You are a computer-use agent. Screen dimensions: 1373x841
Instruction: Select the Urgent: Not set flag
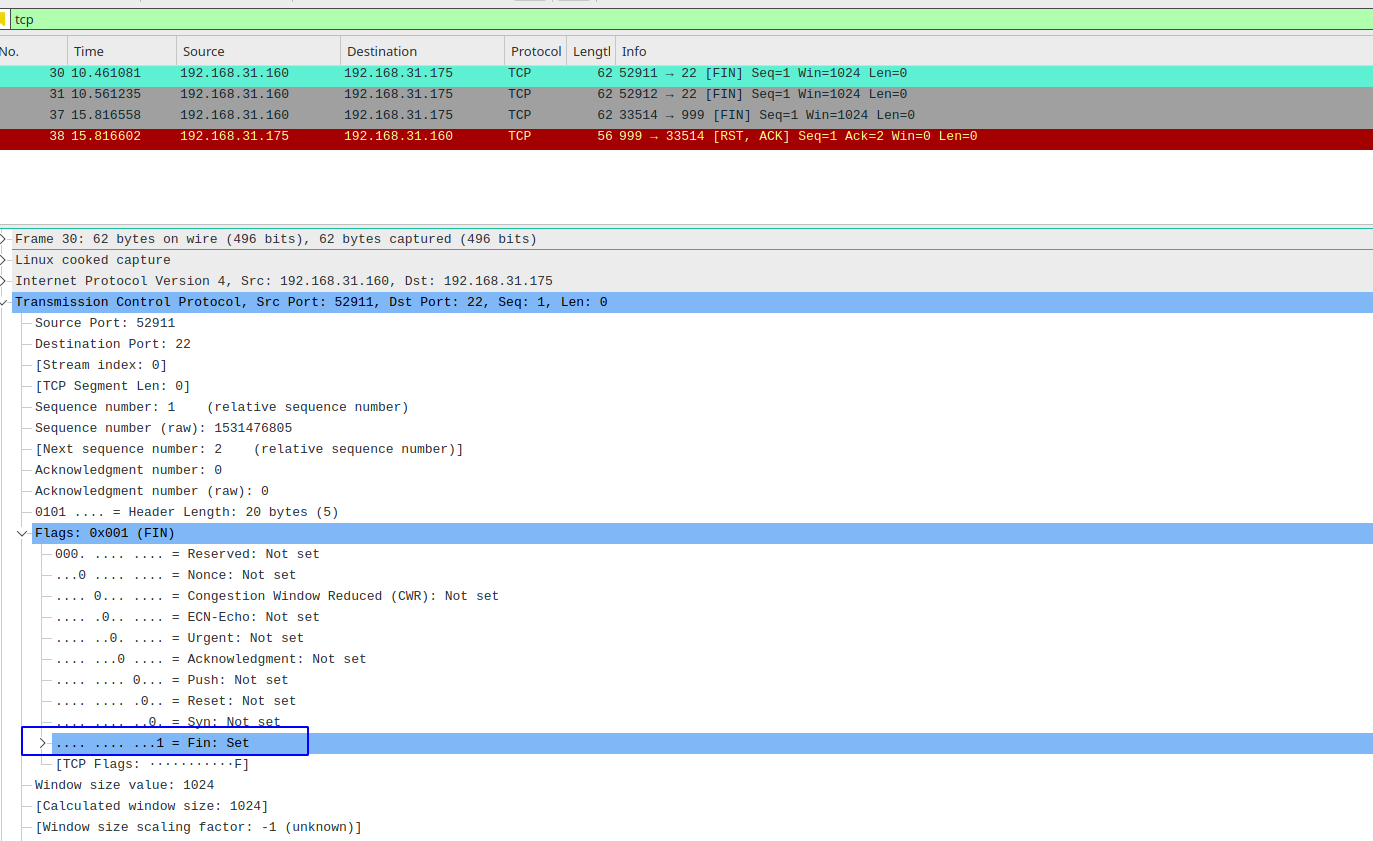pyautogui.click(x=180, y=638)
